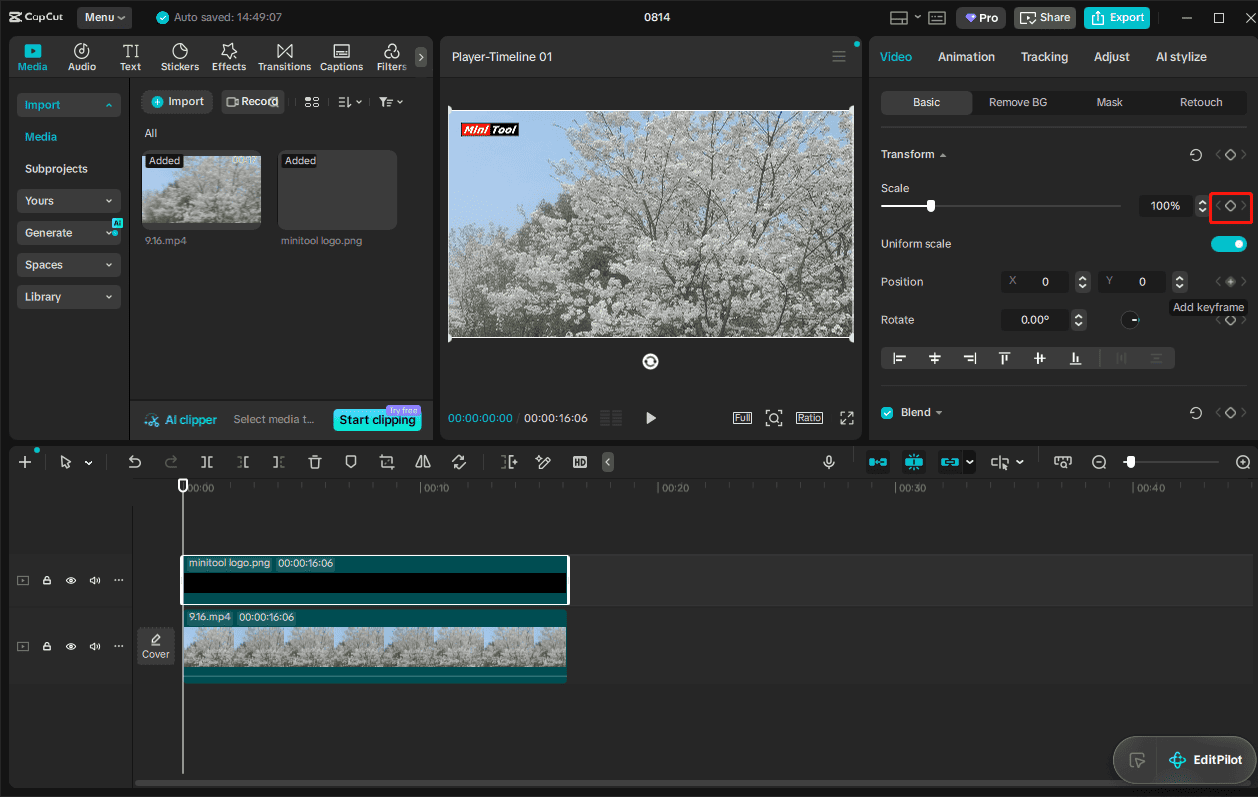Select the Remove BG sub-tab
The height and width of the screenshot is (797, 1258).
pyautogui.click(x=1018, y=102)
